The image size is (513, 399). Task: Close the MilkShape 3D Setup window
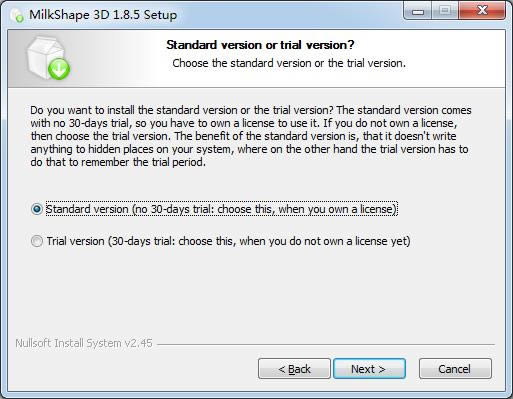click(x=482, y=11)
